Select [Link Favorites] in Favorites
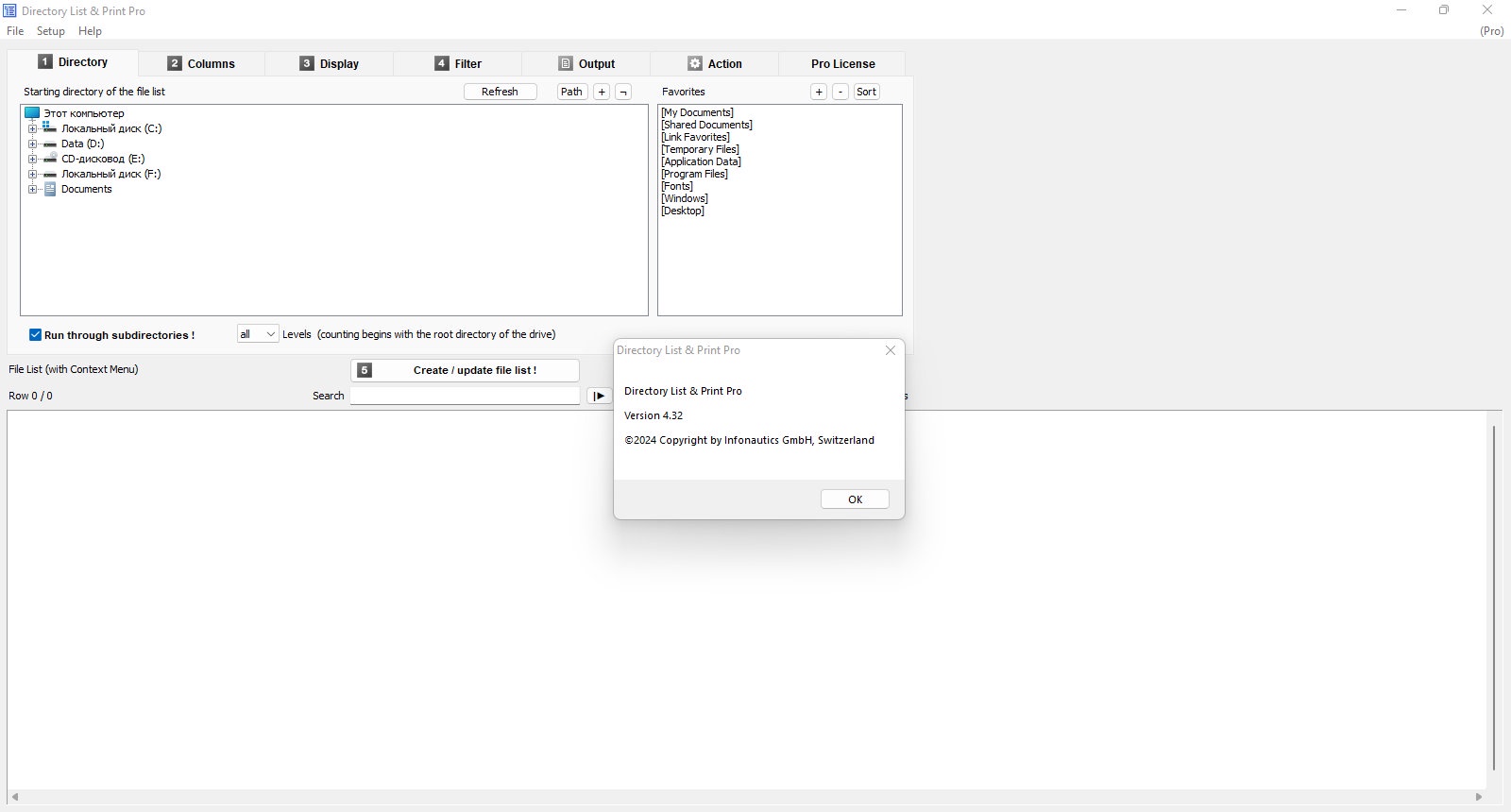 [695, 137]
